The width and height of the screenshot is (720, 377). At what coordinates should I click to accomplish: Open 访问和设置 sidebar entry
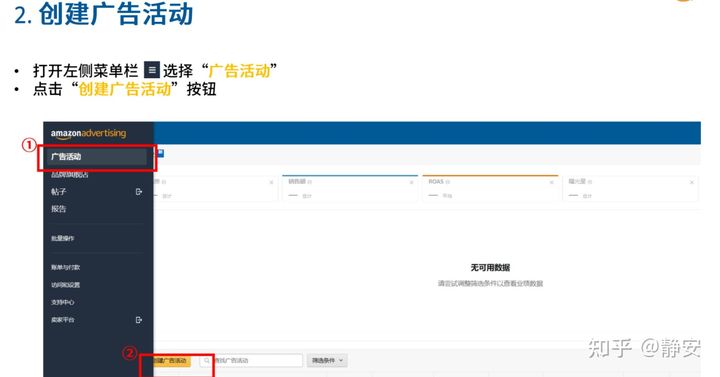pos(66,285)
